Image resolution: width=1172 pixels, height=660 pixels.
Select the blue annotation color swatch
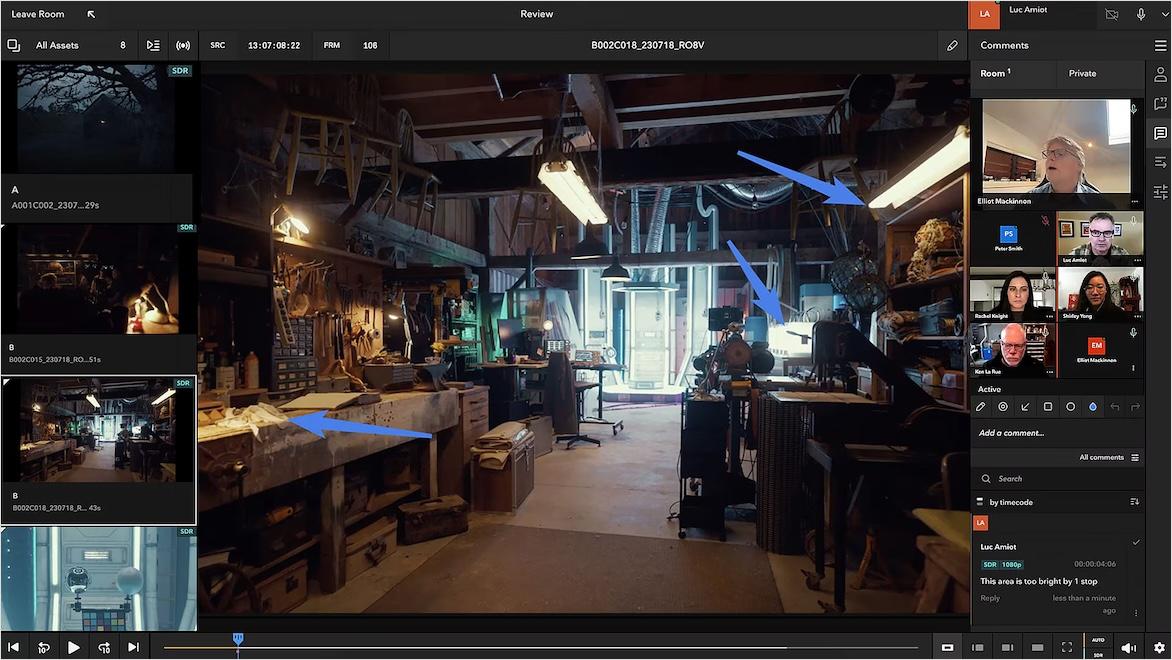coord(1092,407)
